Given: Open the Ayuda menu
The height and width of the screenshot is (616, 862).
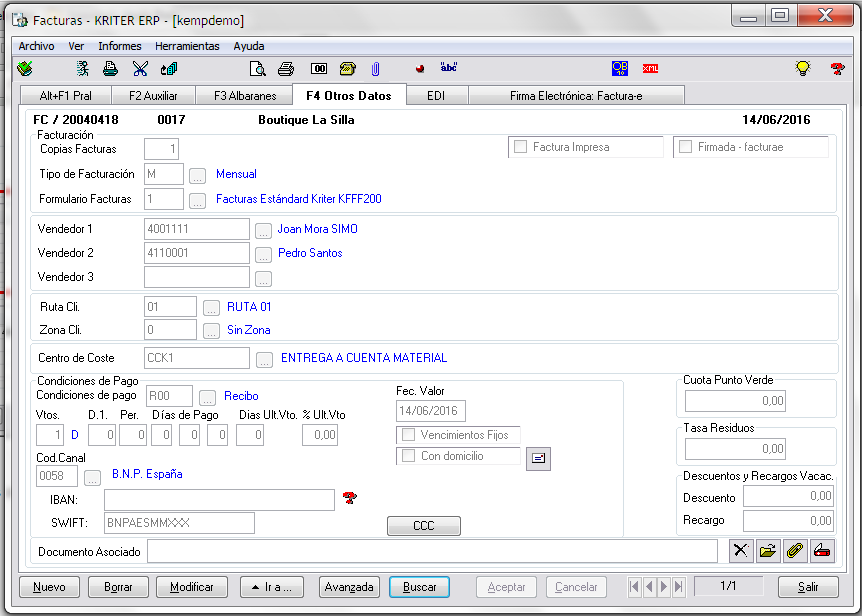Looking at the screenshot, I should tap(248, 46).
